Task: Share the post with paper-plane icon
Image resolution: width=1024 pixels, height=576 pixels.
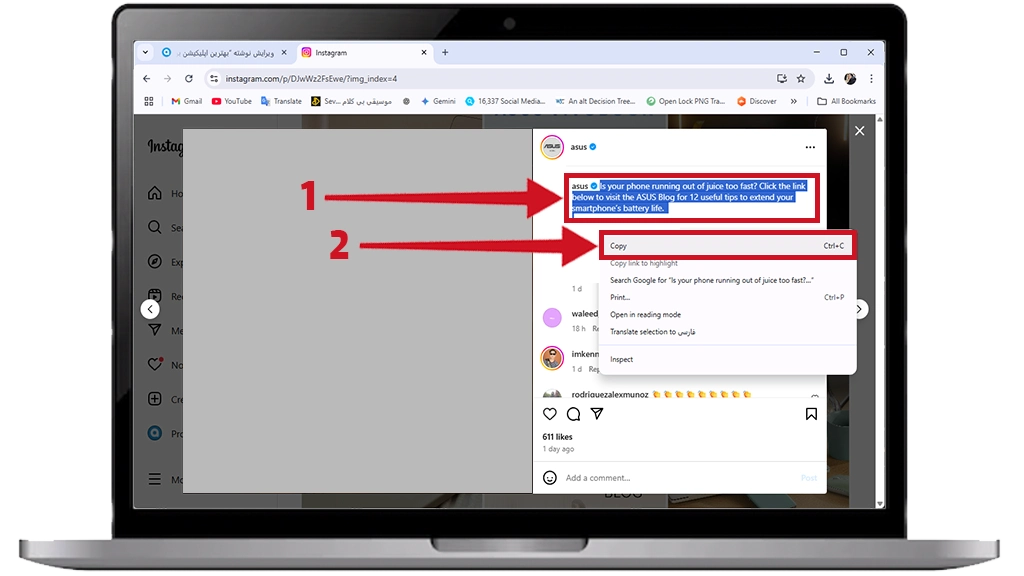Action: (x=597, y=414)
